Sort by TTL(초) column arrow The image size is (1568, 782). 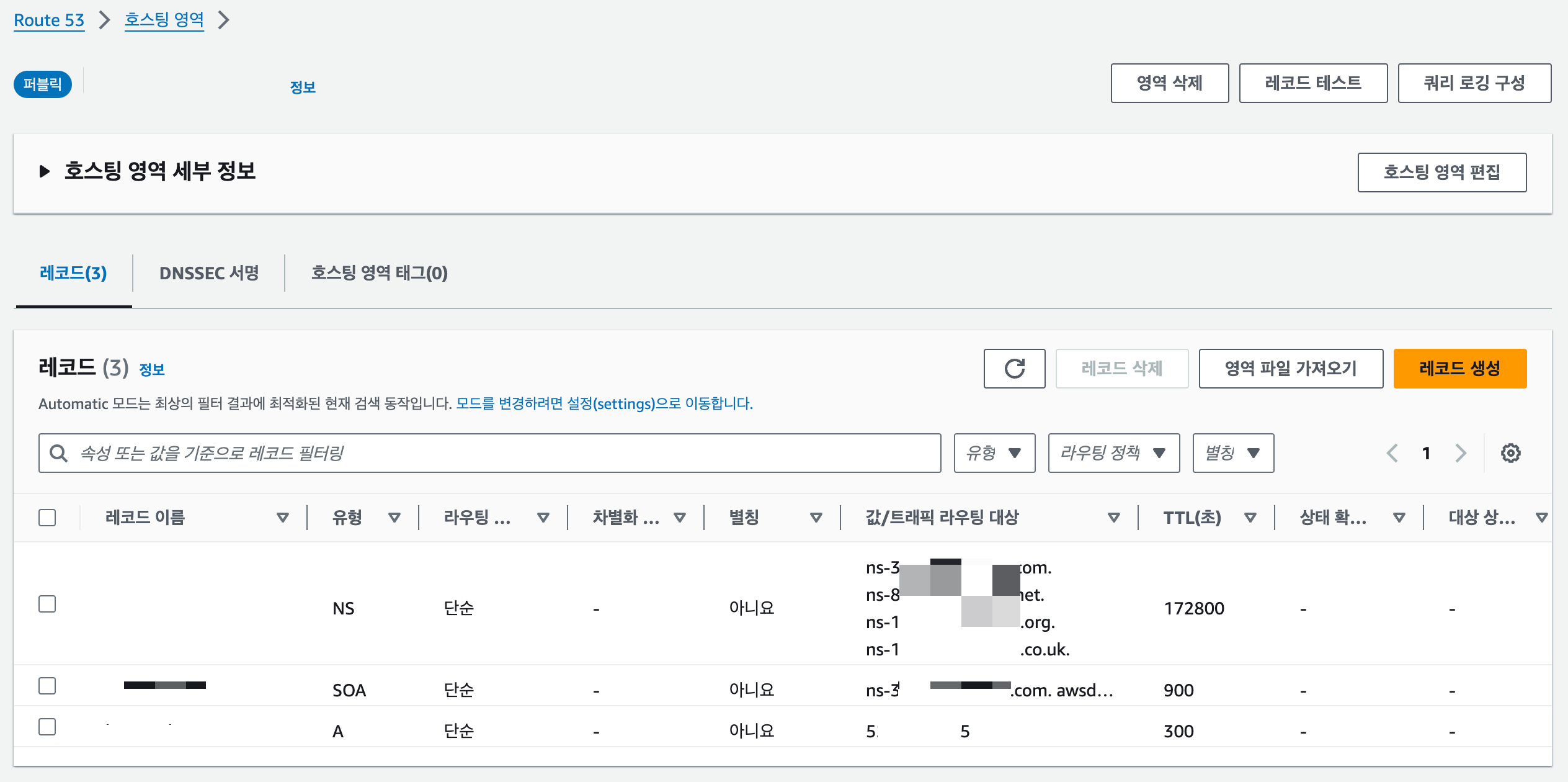tap(1250, 518)
